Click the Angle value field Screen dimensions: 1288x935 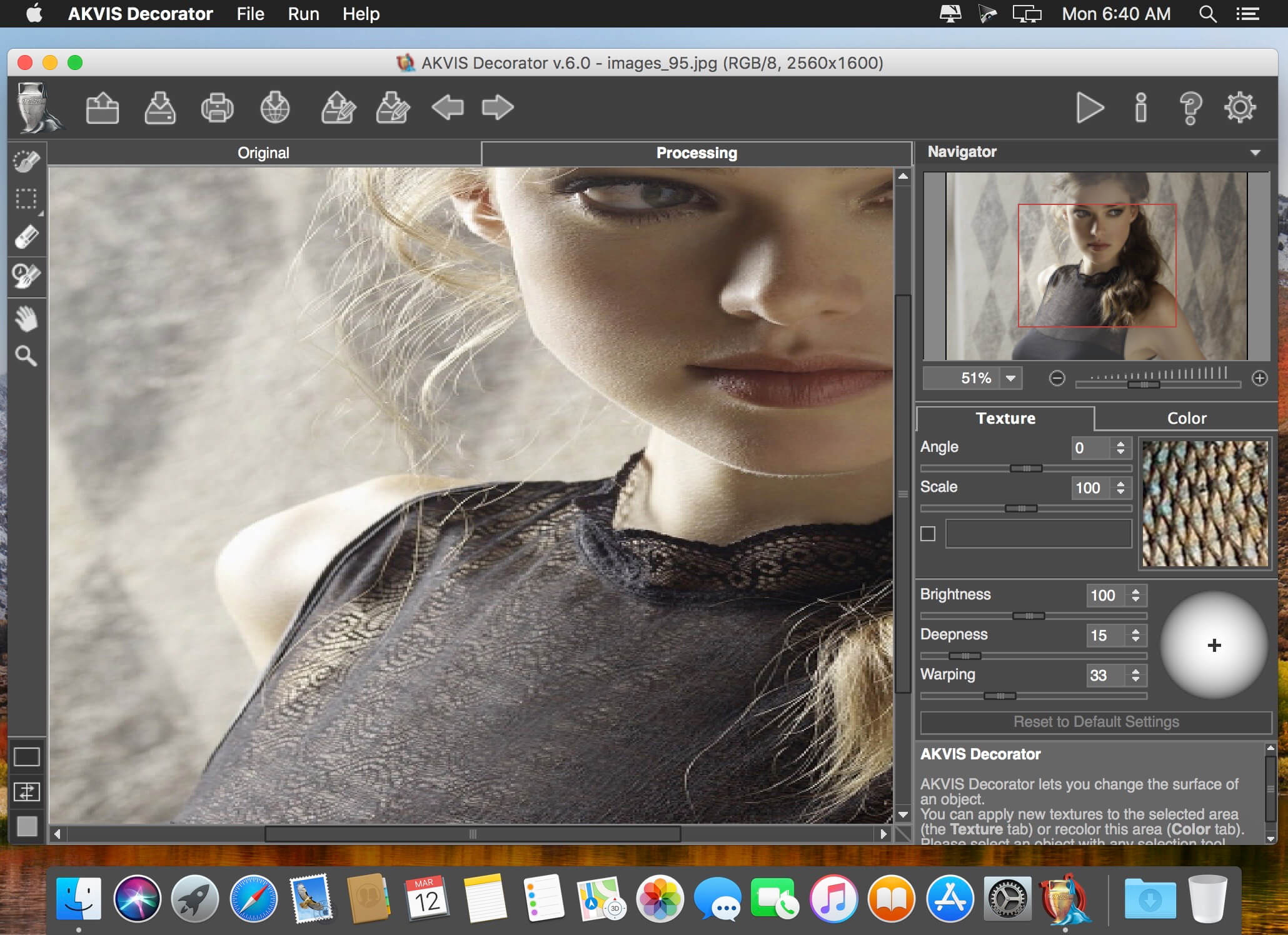(x=1090, y=447)
